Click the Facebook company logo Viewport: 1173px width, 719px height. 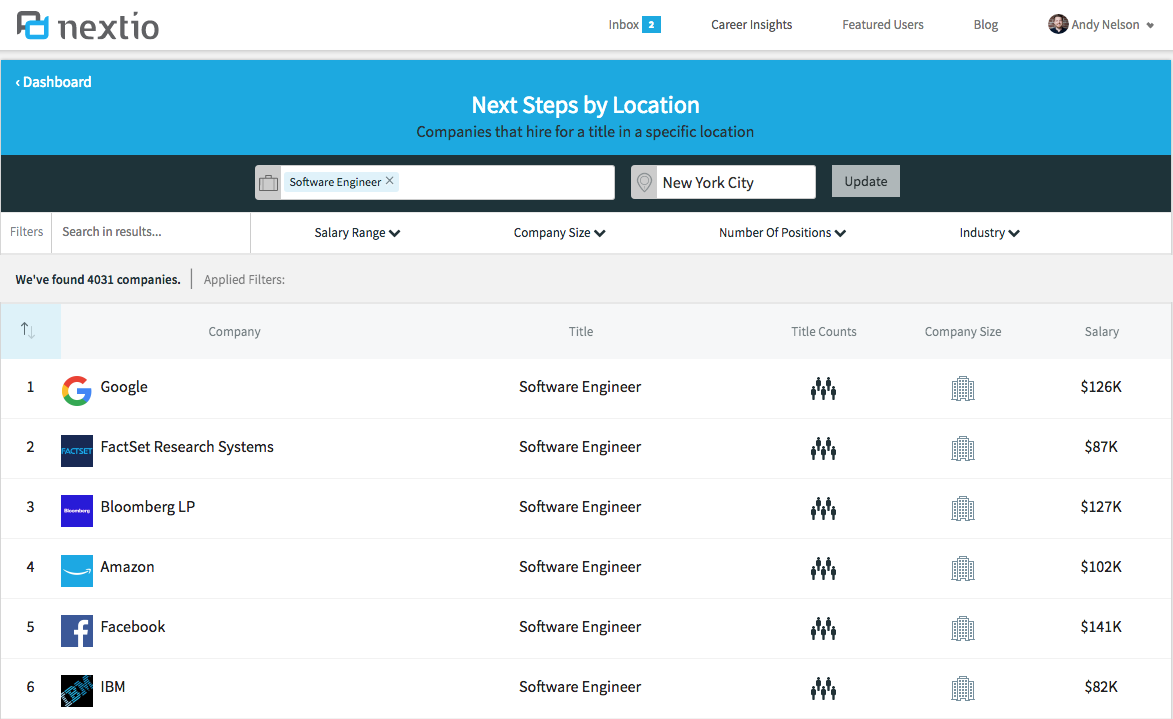tap(76, 630)
